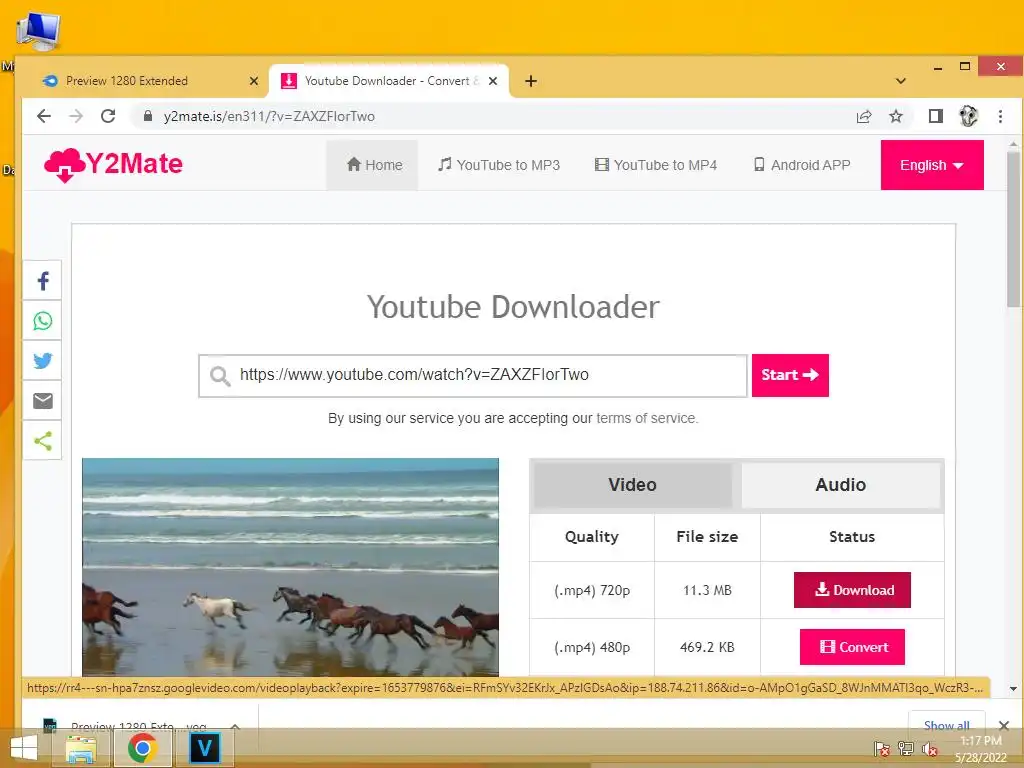The image size is (1024, 768).
Task: Click the '11.3 MB' file size cell
Action: coord(707,590)
